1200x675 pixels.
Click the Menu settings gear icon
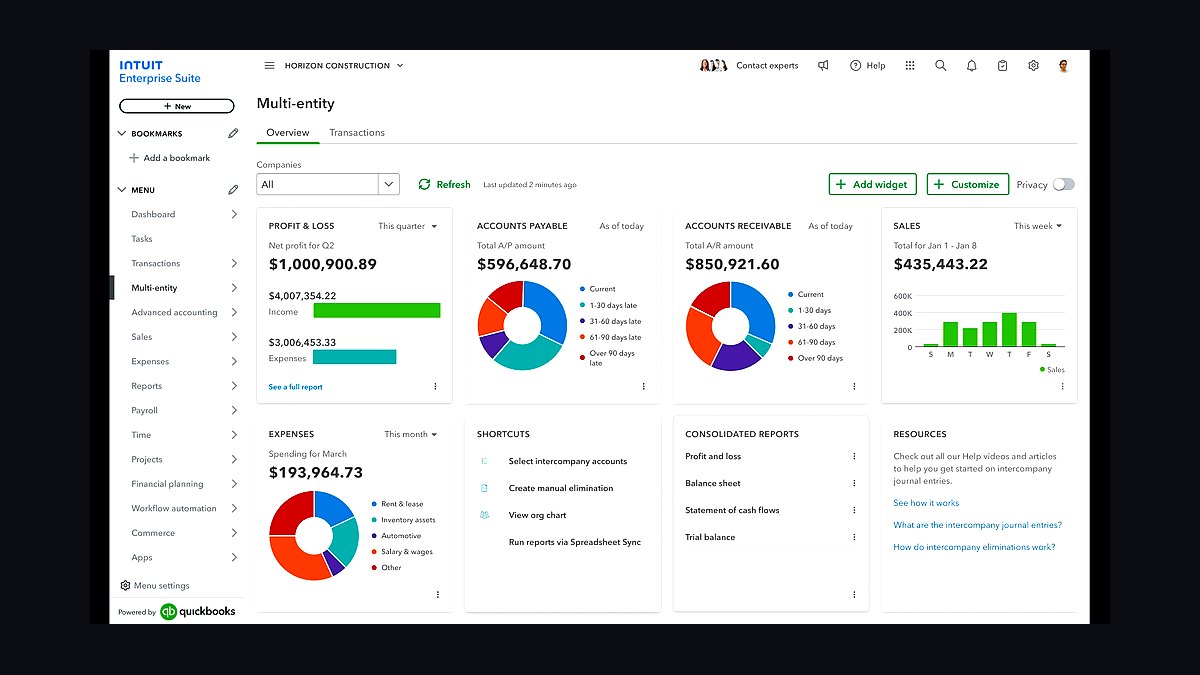click(x=125, y=586)
